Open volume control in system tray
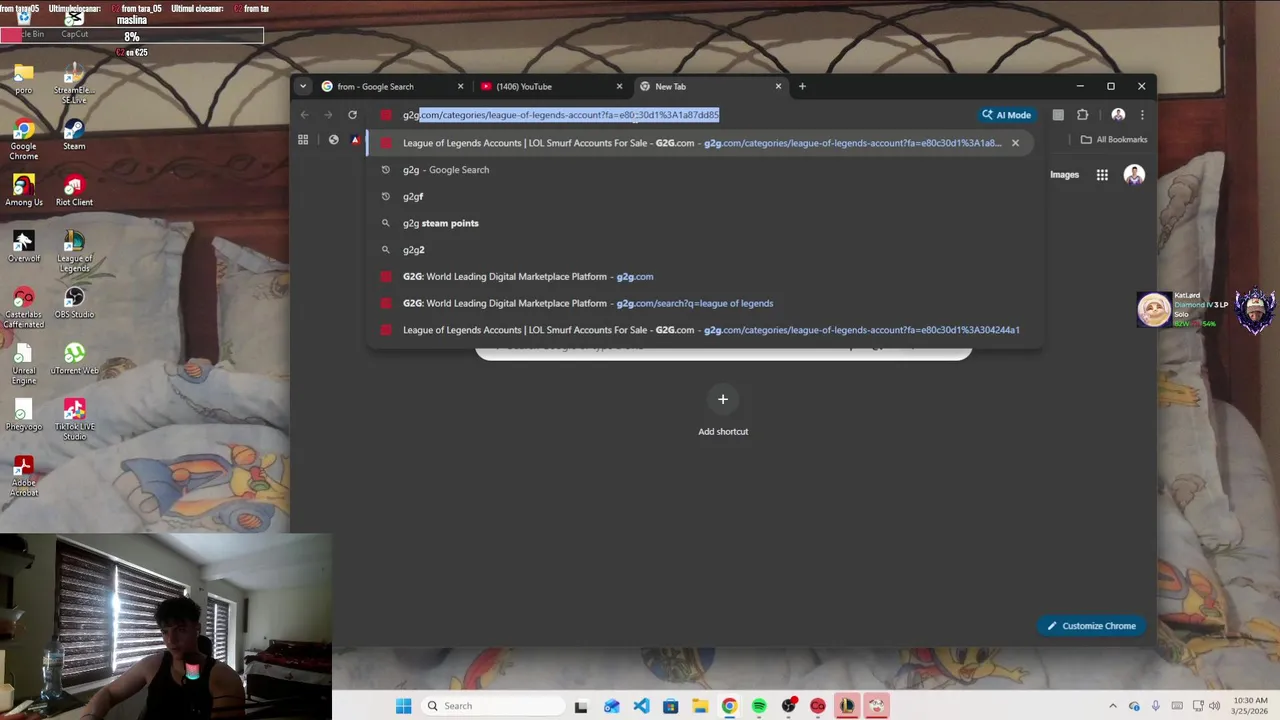1280x720 pixels. coord(1215,706)
